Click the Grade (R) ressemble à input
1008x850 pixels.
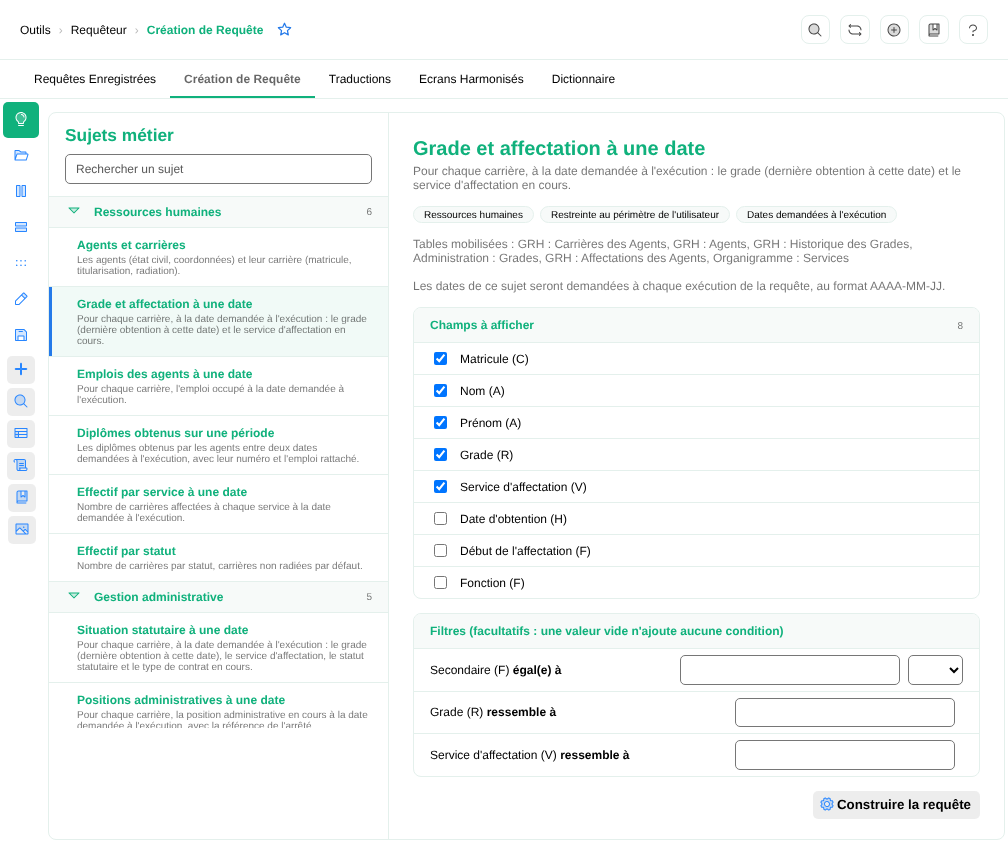[845, 712]
